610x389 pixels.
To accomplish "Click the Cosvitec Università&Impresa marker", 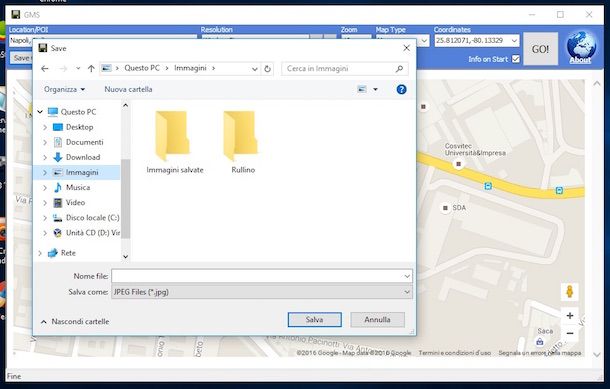I will [x=458, y=164].
